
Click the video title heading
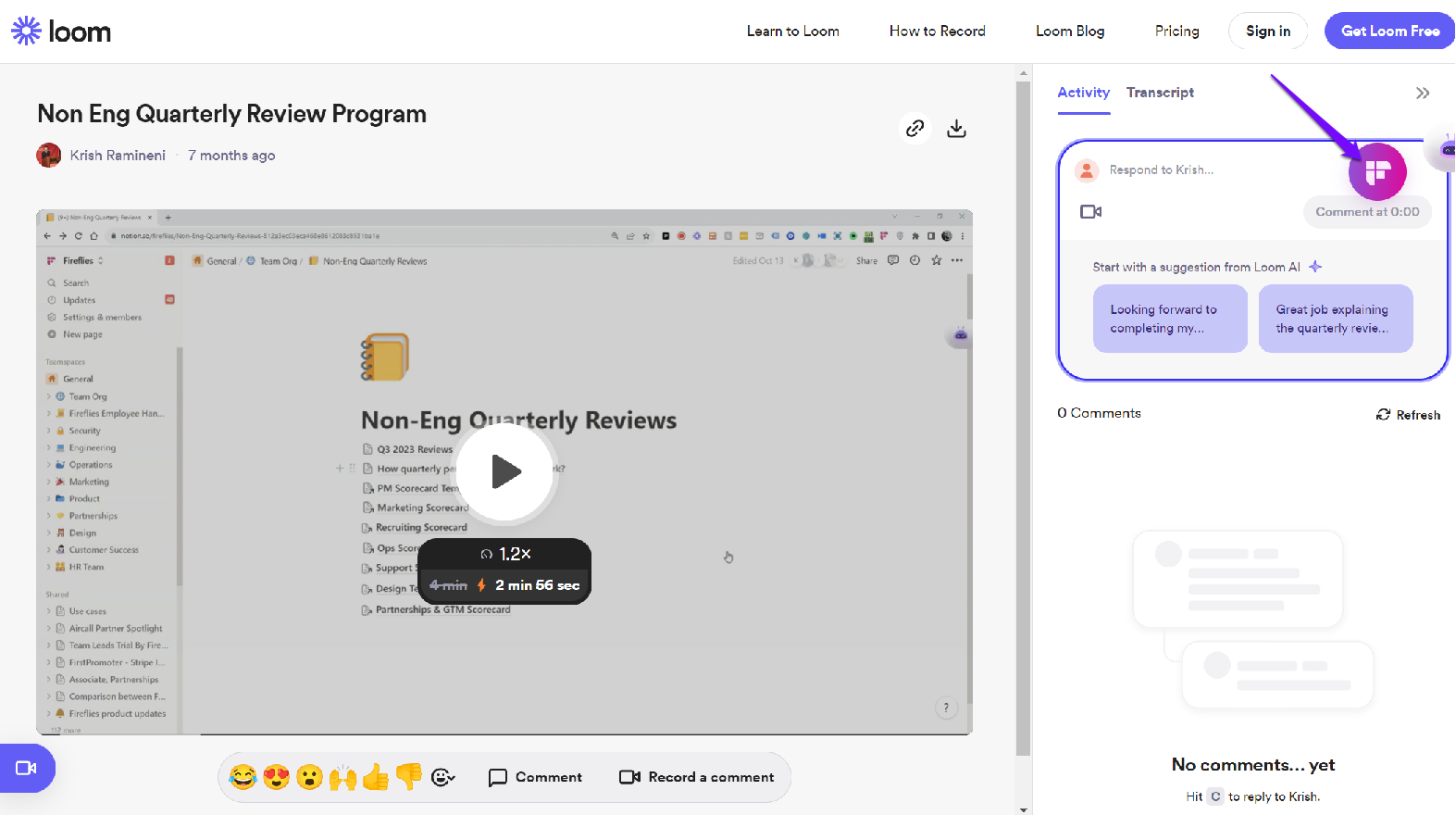[232, 114]
